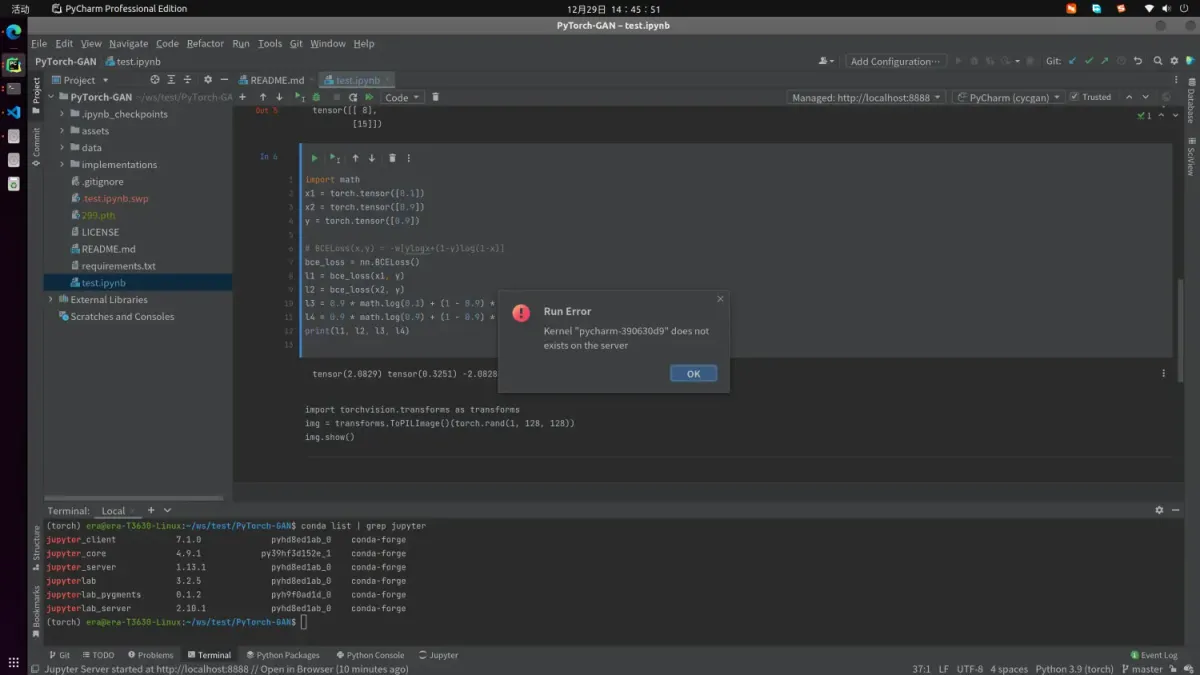
Task: Open the Refactor menu
Action: pyautogui.click(x=203, y=43)
